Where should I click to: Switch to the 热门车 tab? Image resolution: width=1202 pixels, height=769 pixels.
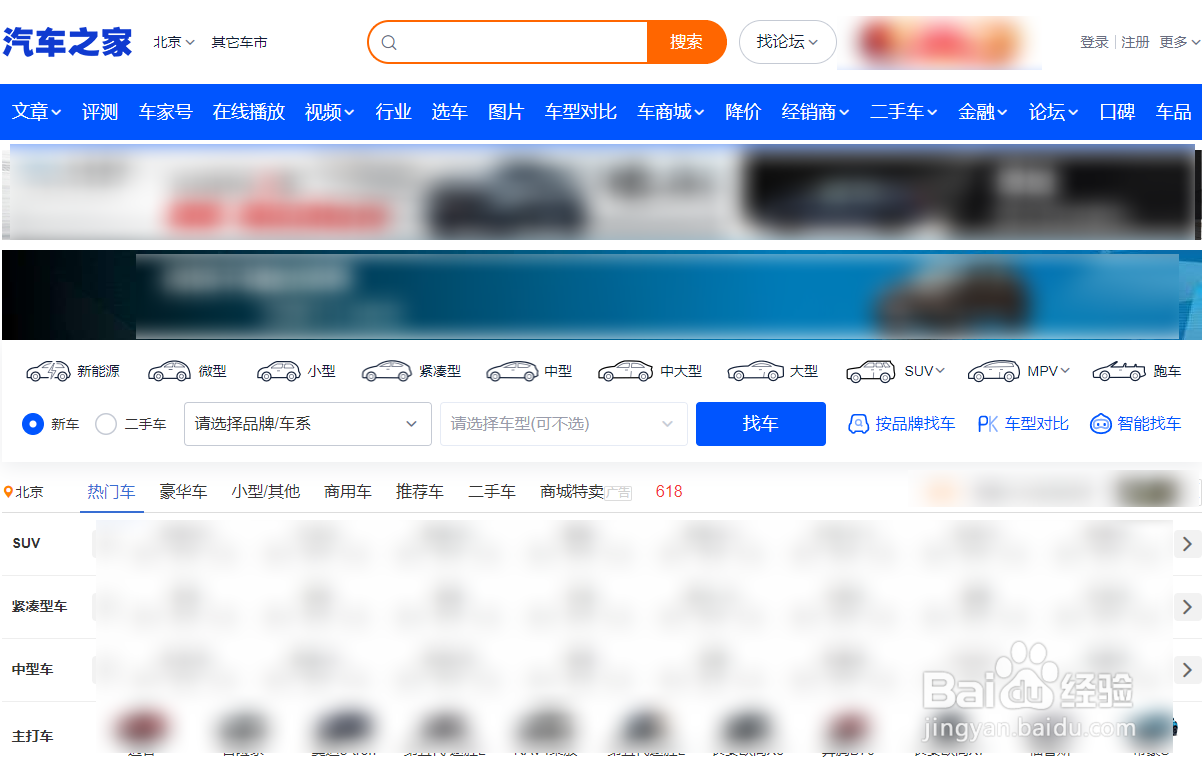click(112, 492)
